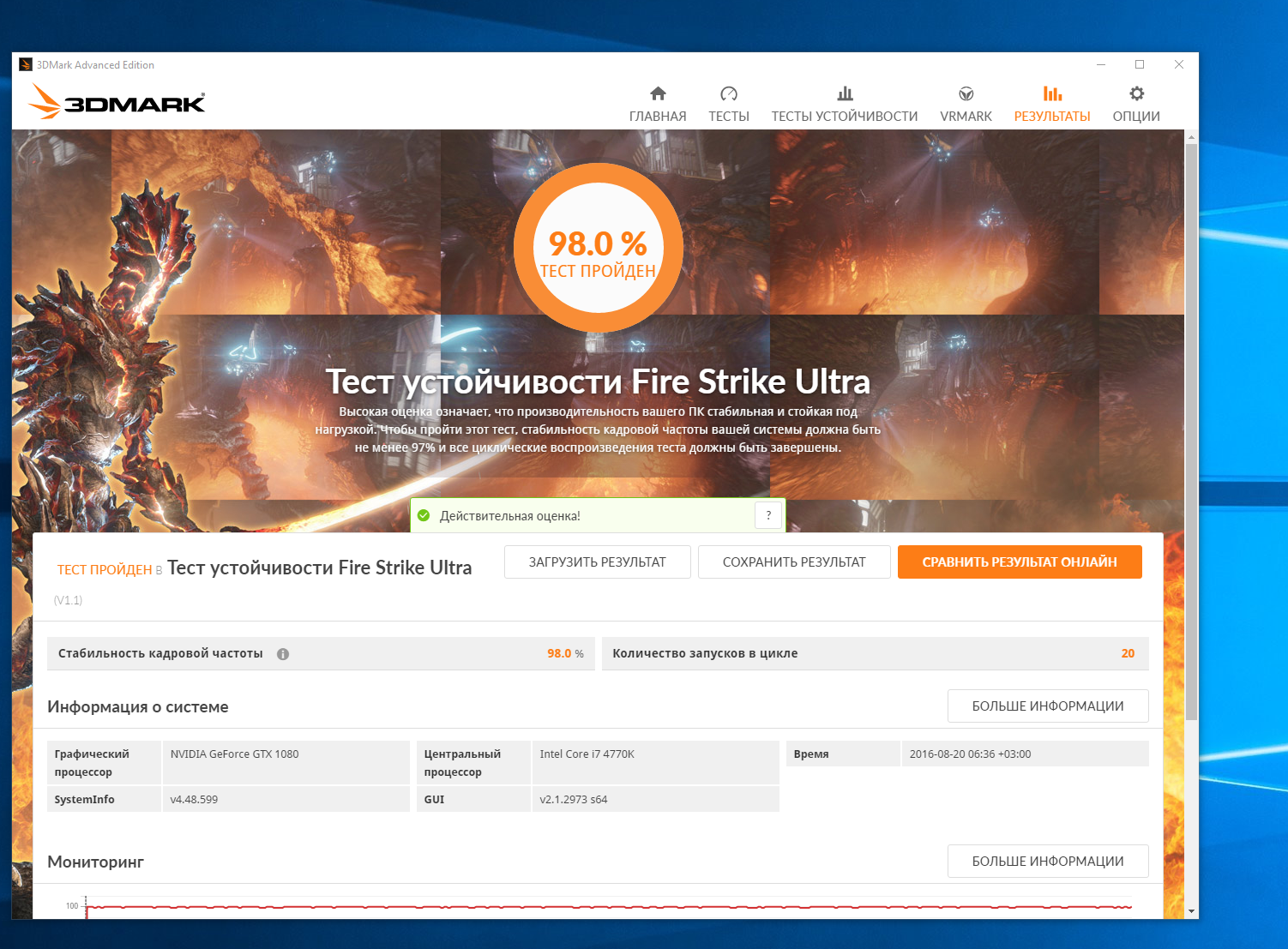Click the gear icon above ОПЦИИ
The height and width of the screenshot is (949, 1288).
coord(1136,93)
